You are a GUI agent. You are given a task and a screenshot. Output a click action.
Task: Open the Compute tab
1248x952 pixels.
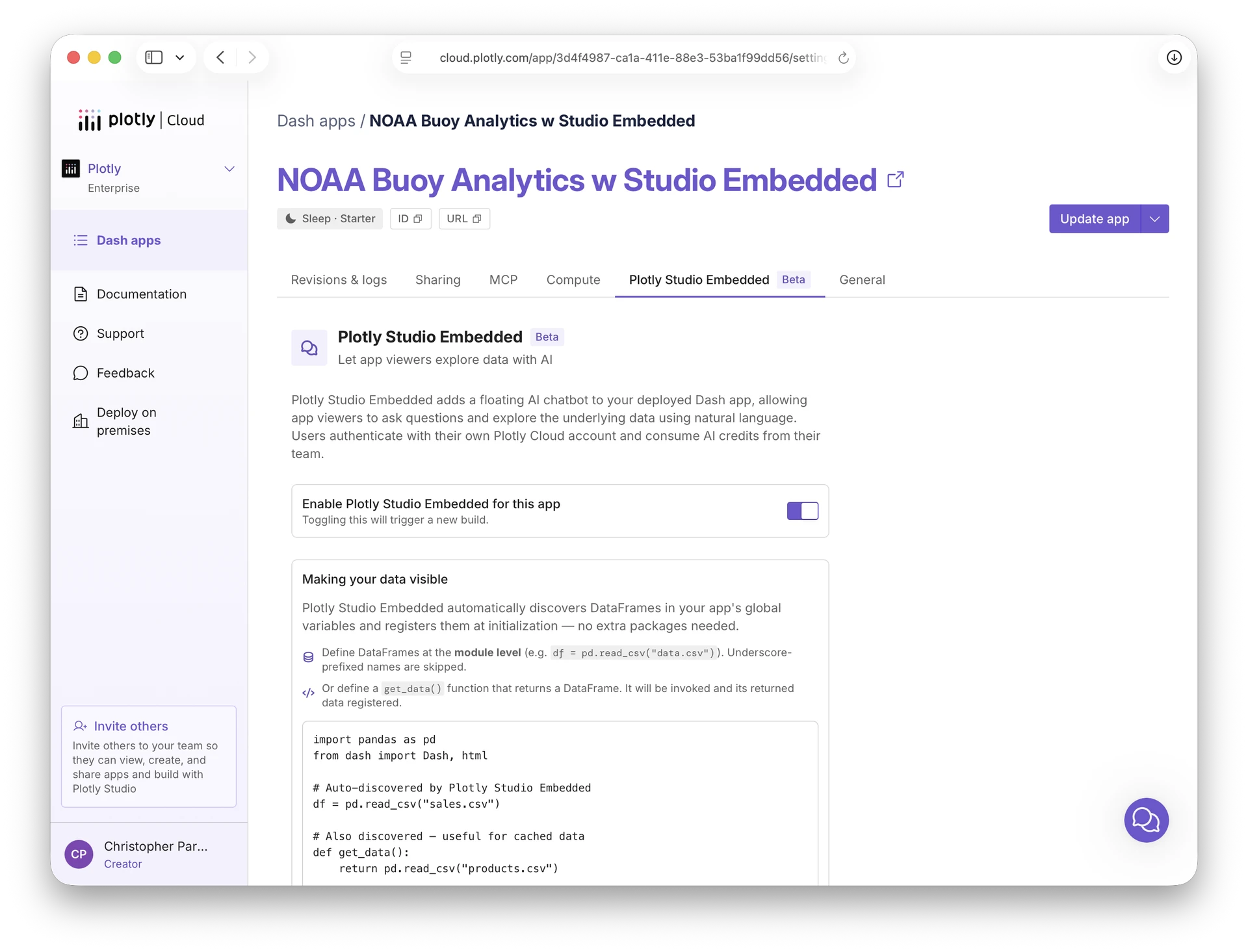click(573, 280)
